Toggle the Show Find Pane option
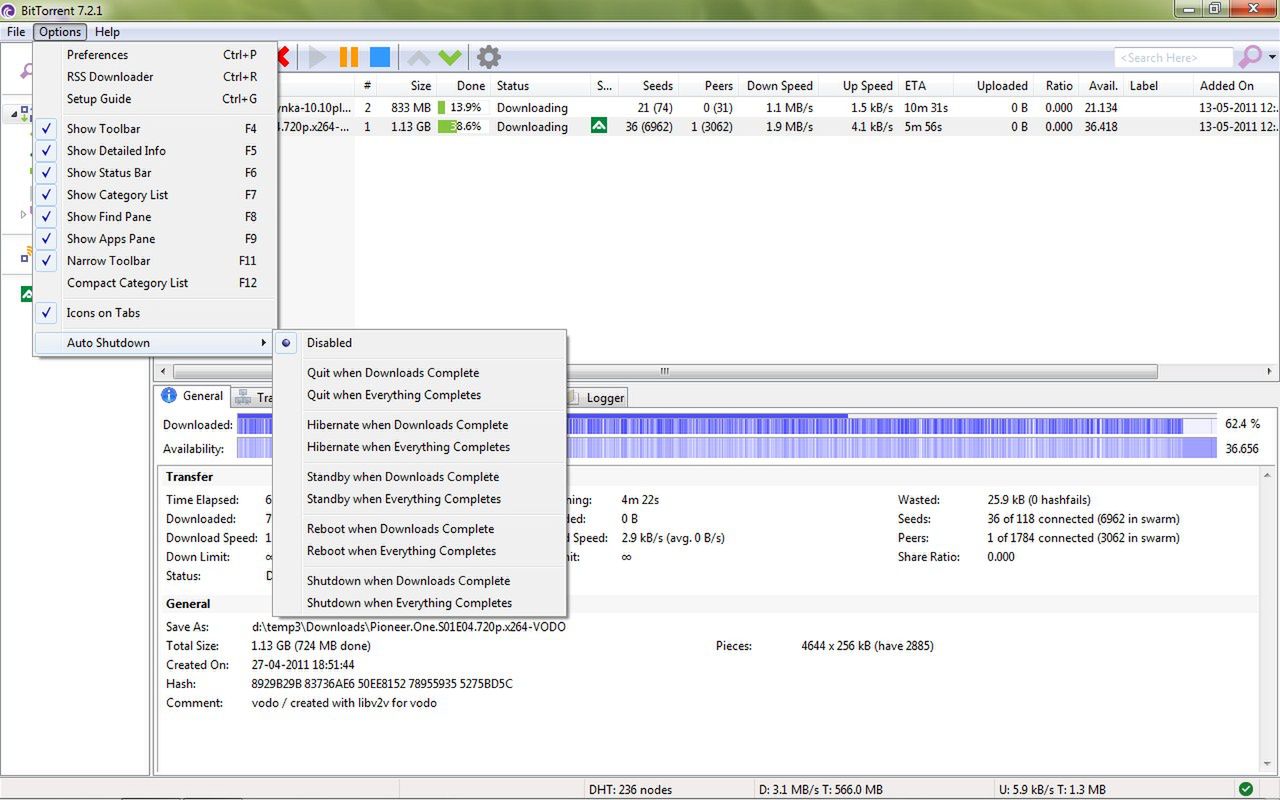Viewport: 1280px width, 800px height. (155, 216)
